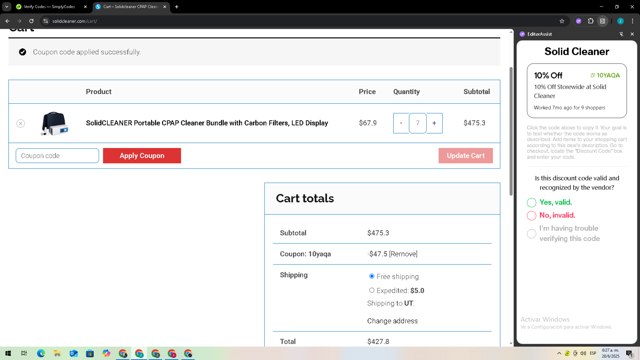Click the Coupon code input field
The image size is (640, 360).
[57, 156]
